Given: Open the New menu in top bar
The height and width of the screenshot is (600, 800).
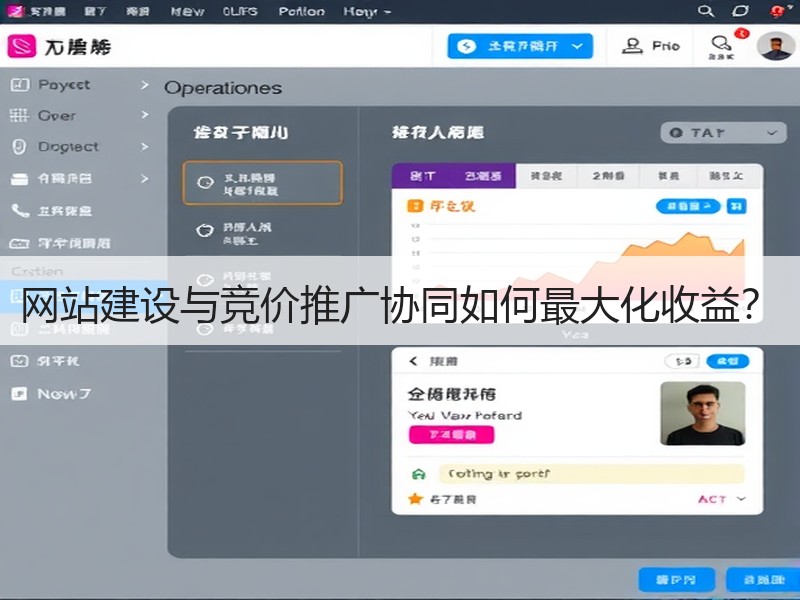Looking at the screenshot, I should (x=187, y=11).
